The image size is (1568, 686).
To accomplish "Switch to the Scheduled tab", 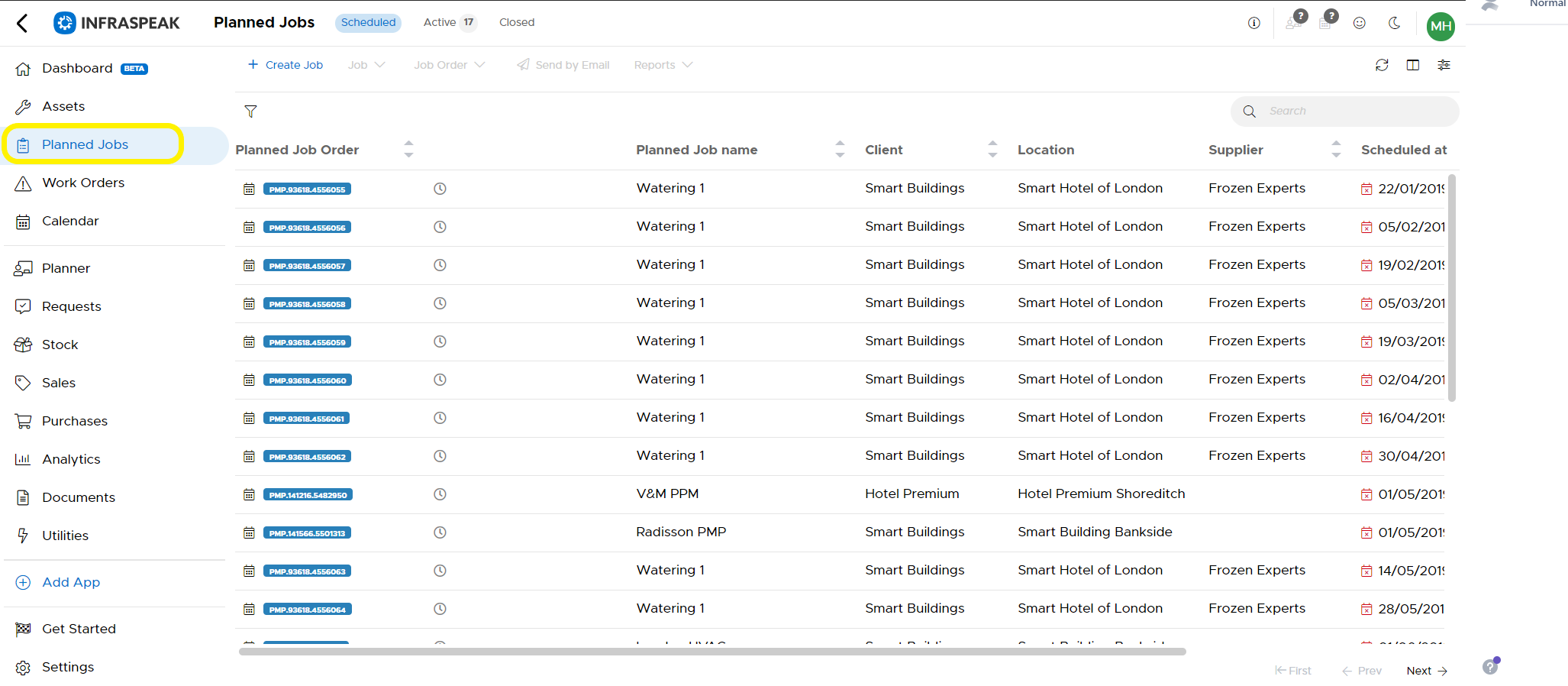I will (x=368, y=22).
